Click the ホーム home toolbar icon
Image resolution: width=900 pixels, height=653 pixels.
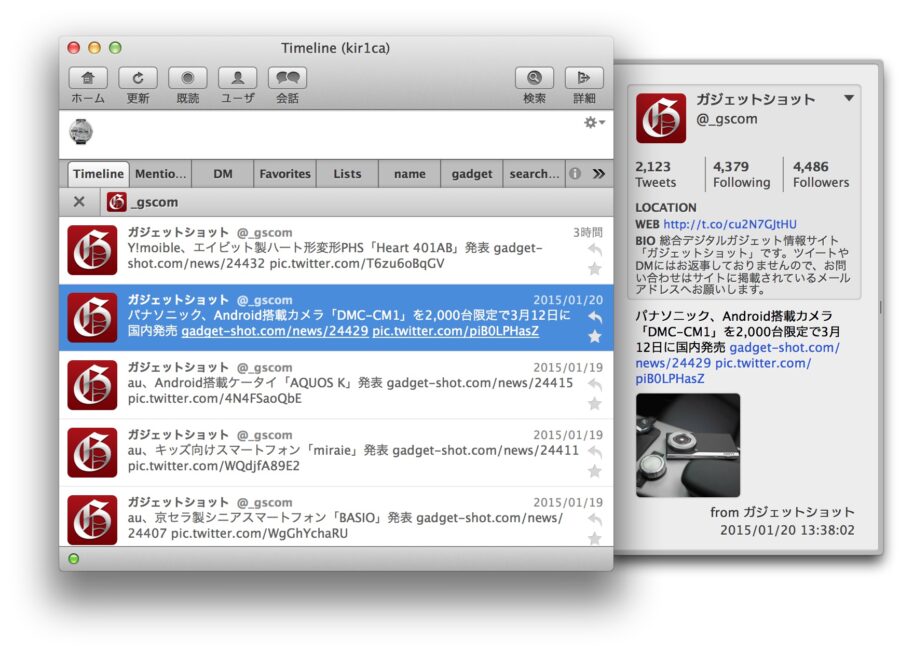[88, 78]
